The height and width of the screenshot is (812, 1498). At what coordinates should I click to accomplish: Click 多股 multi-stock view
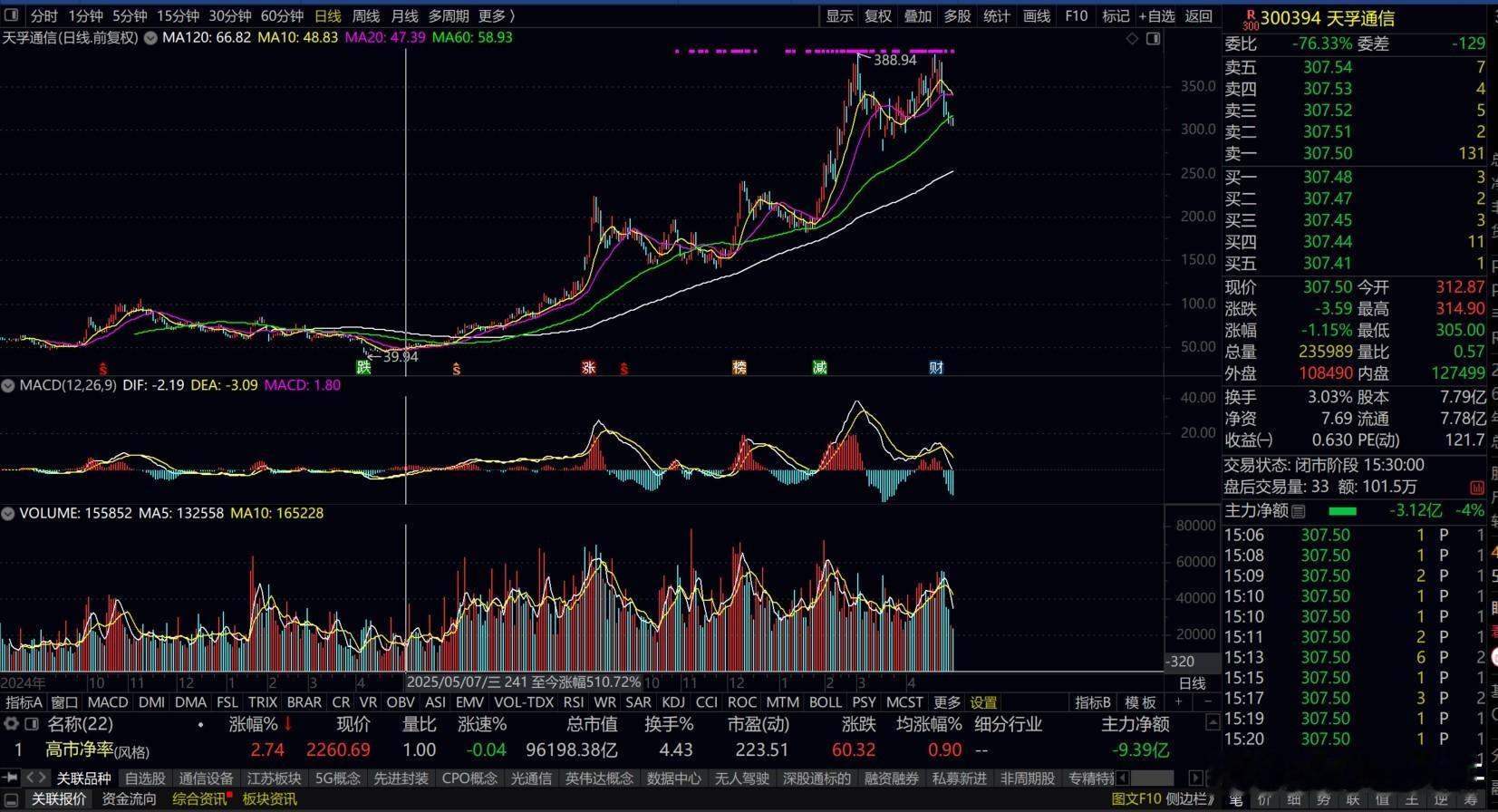coord(957,15)
